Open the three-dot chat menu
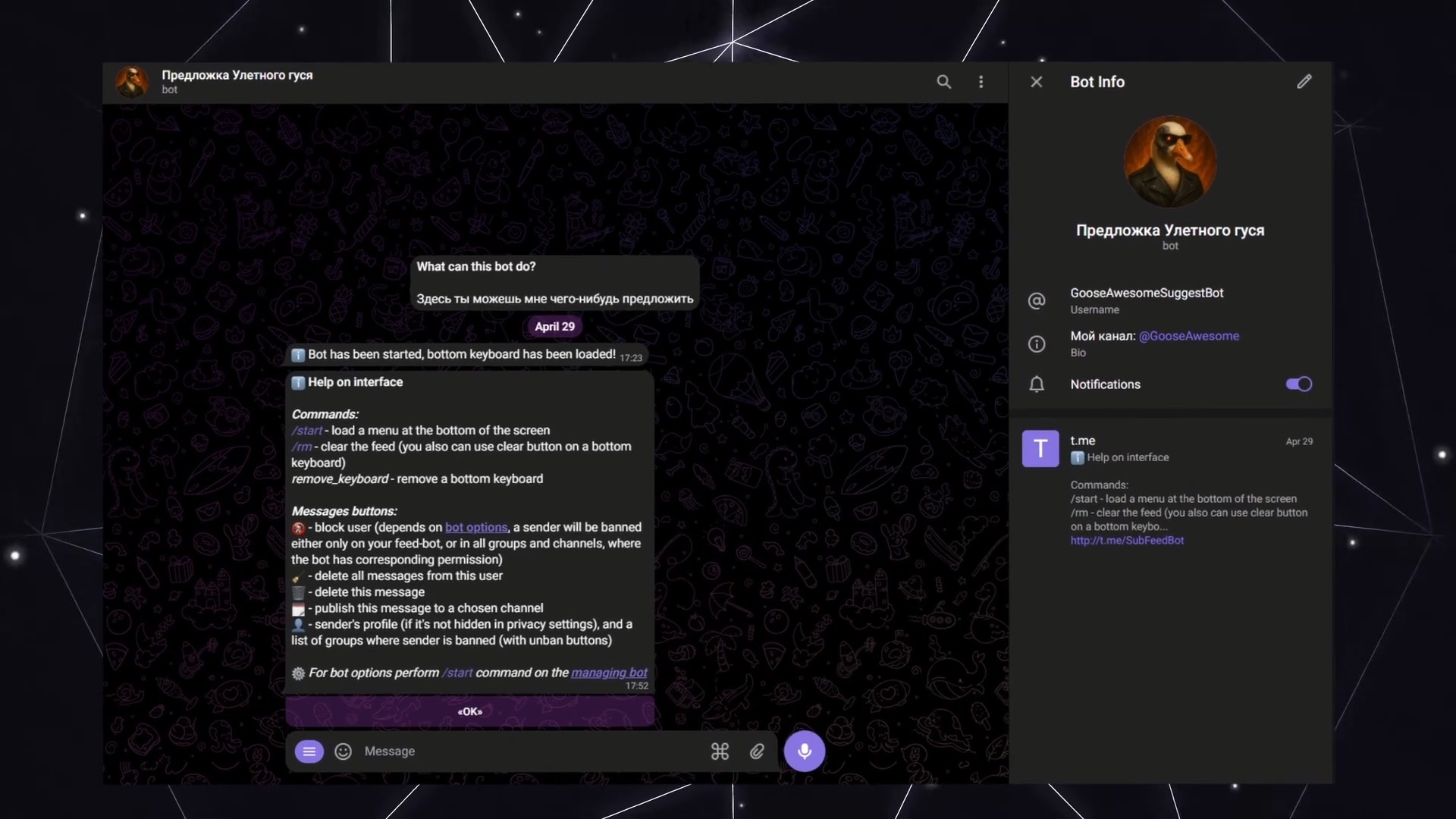Screen dimensions: 1456x819 pyautogui.click(x=981, y=82)
